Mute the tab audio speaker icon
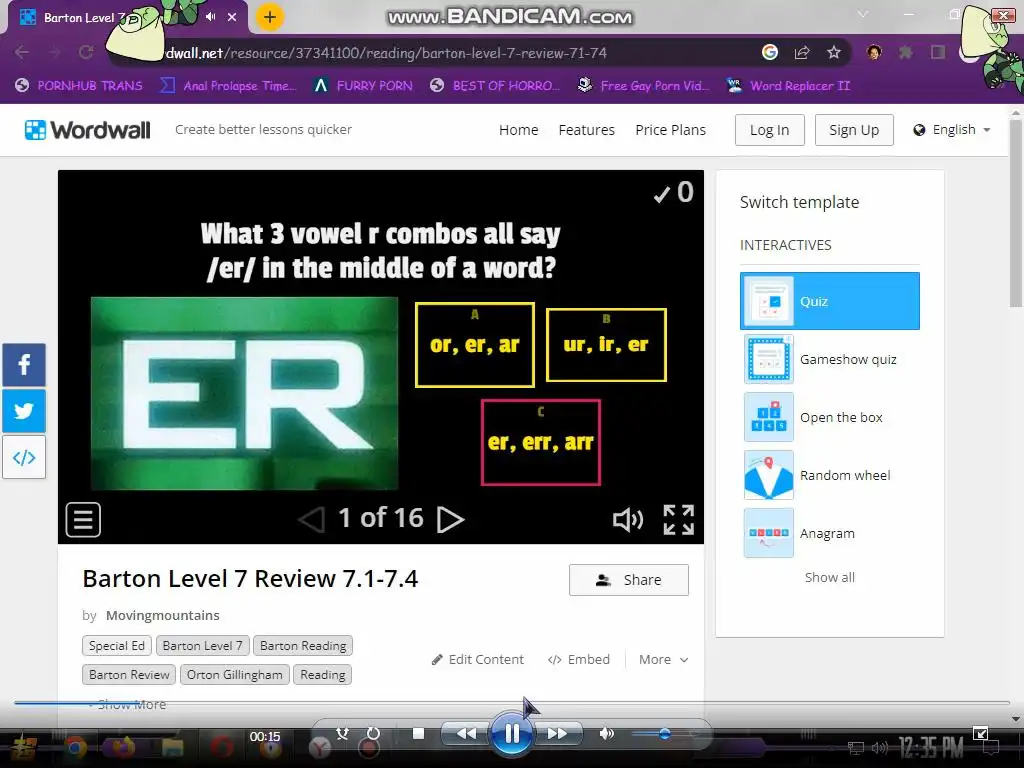1024x768 pixels. point(210,17)
